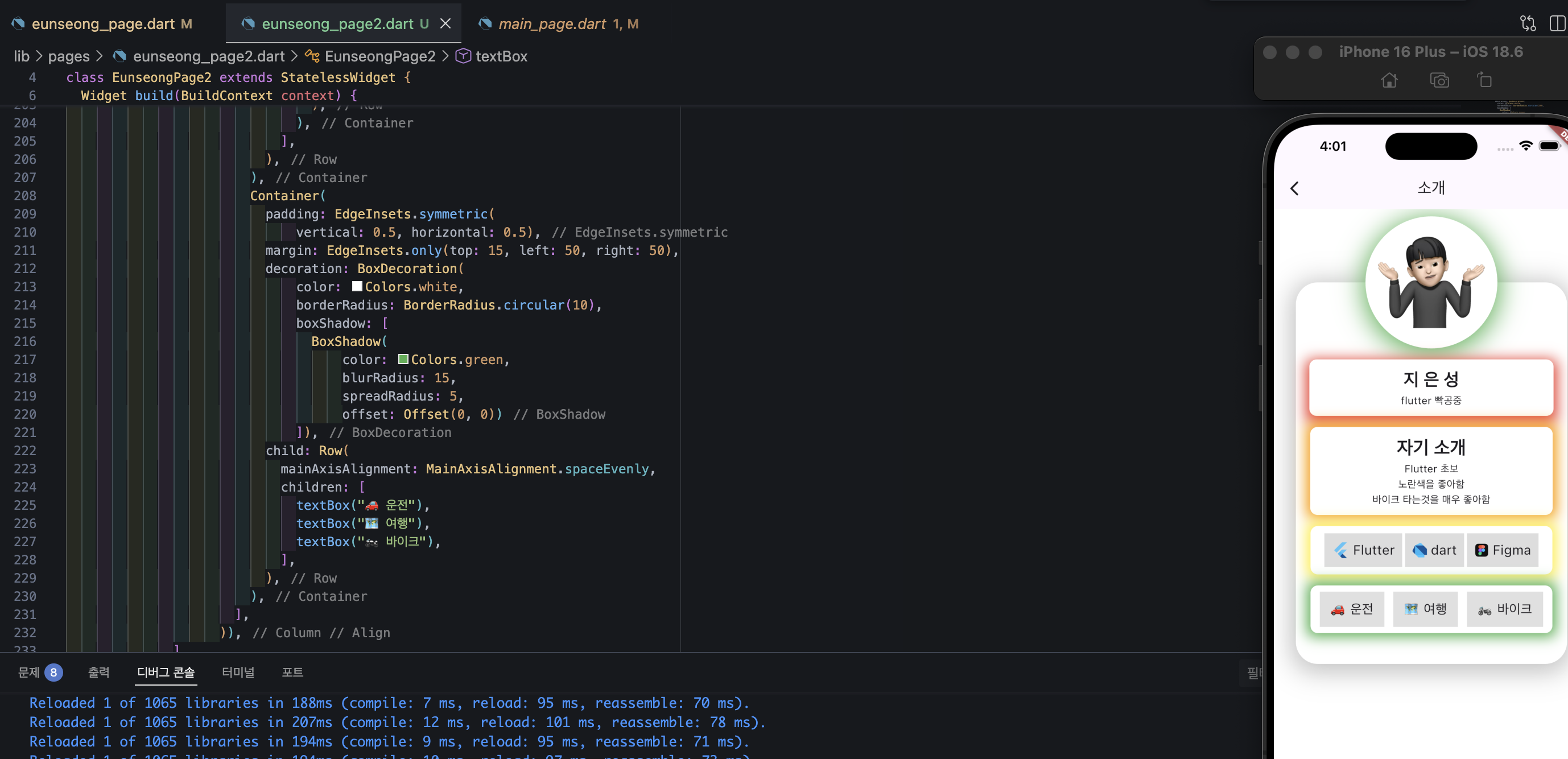
Task: Tap the 바이크 chip in simulator
Action: coord(1505,609)
